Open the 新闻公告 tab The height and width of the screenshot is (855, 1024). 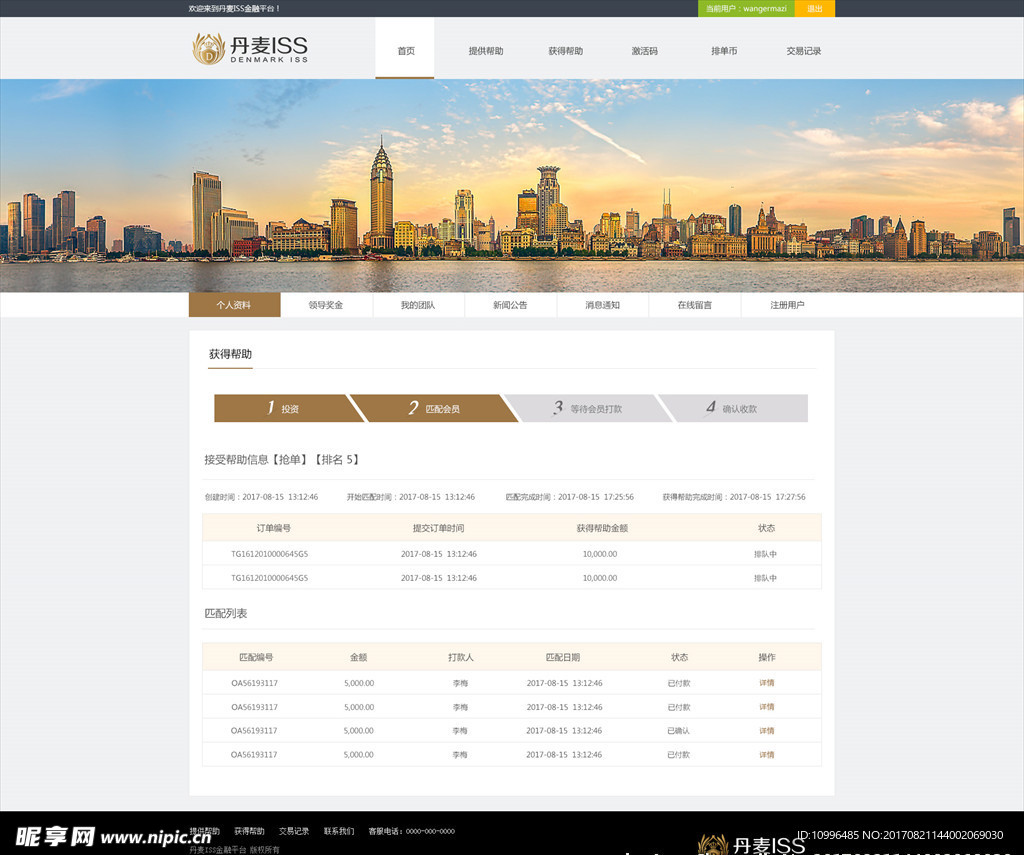tap(510, 305)
